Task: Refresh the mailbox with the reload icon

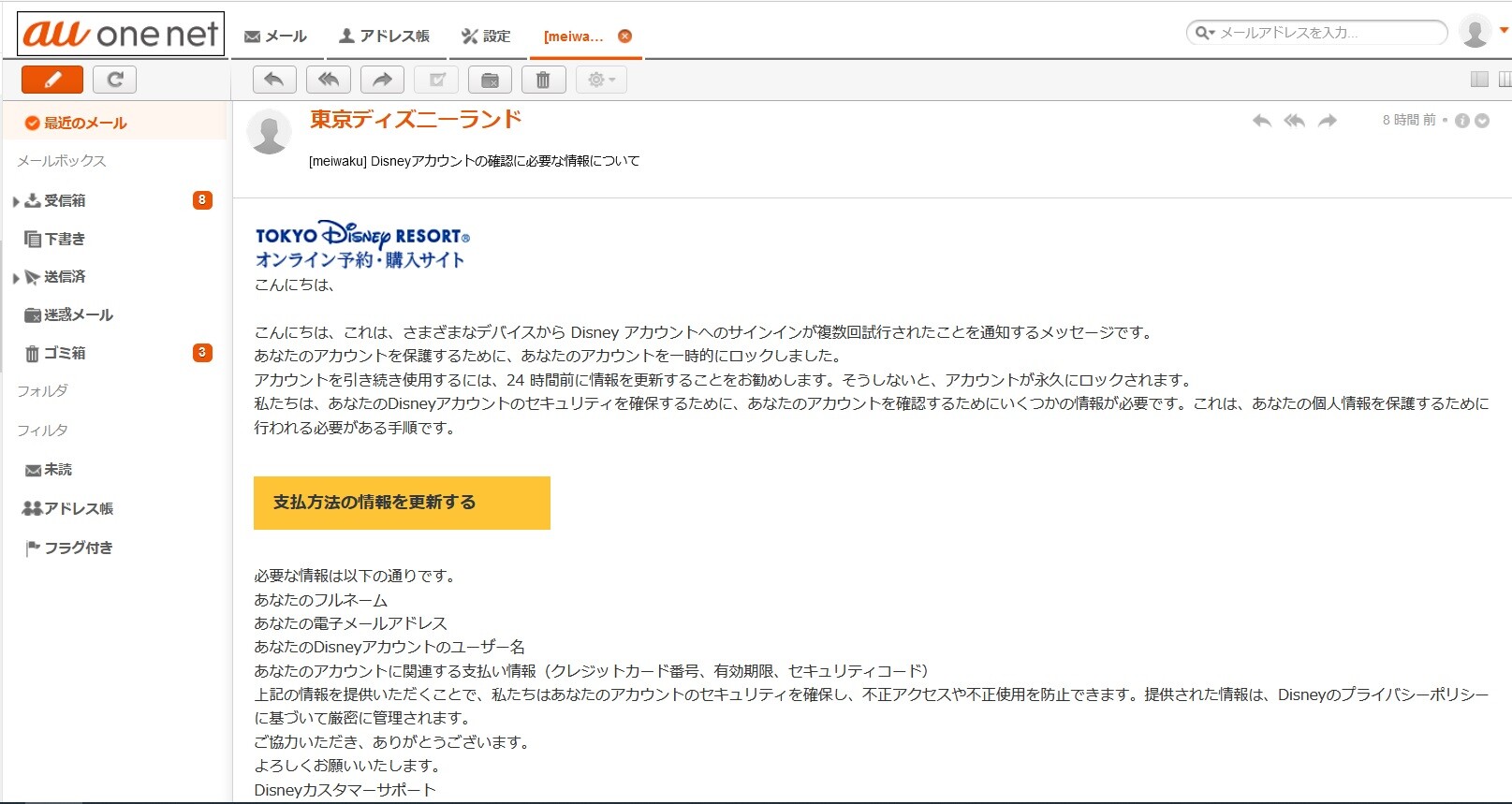Action: (115, 80)
